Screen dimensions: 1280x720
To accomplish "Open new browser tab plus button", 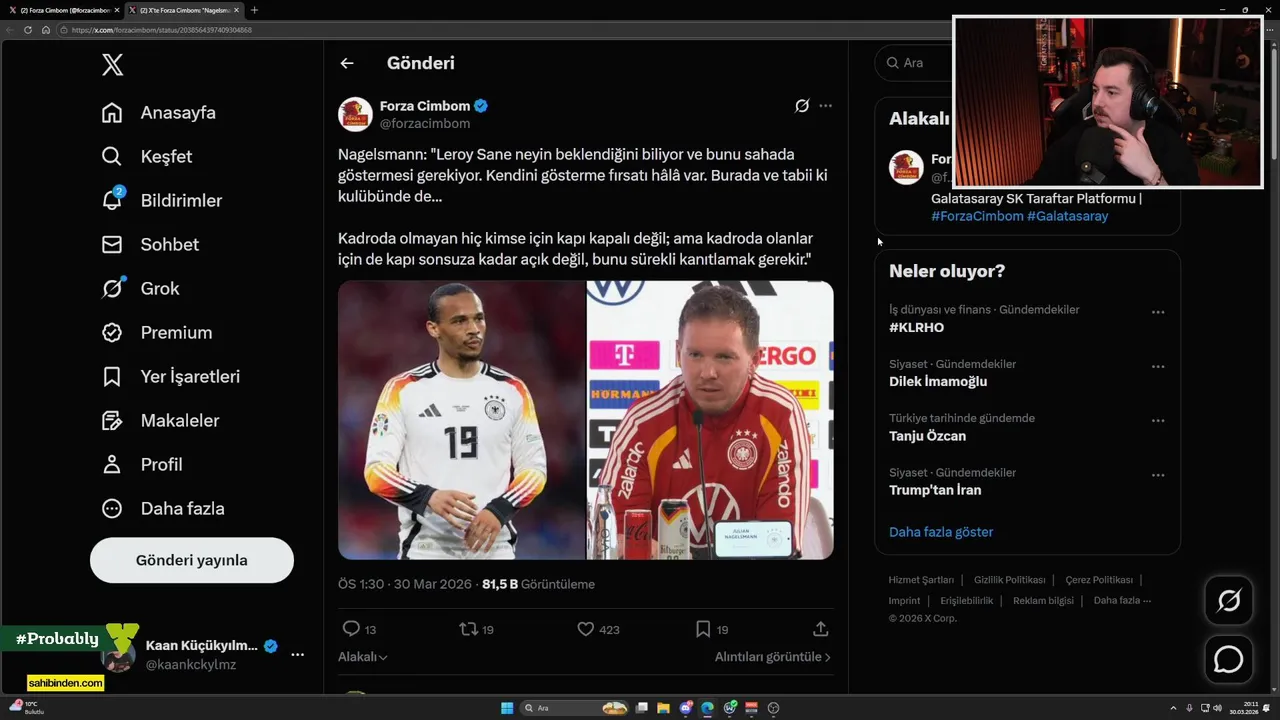I will coord(254,10).
